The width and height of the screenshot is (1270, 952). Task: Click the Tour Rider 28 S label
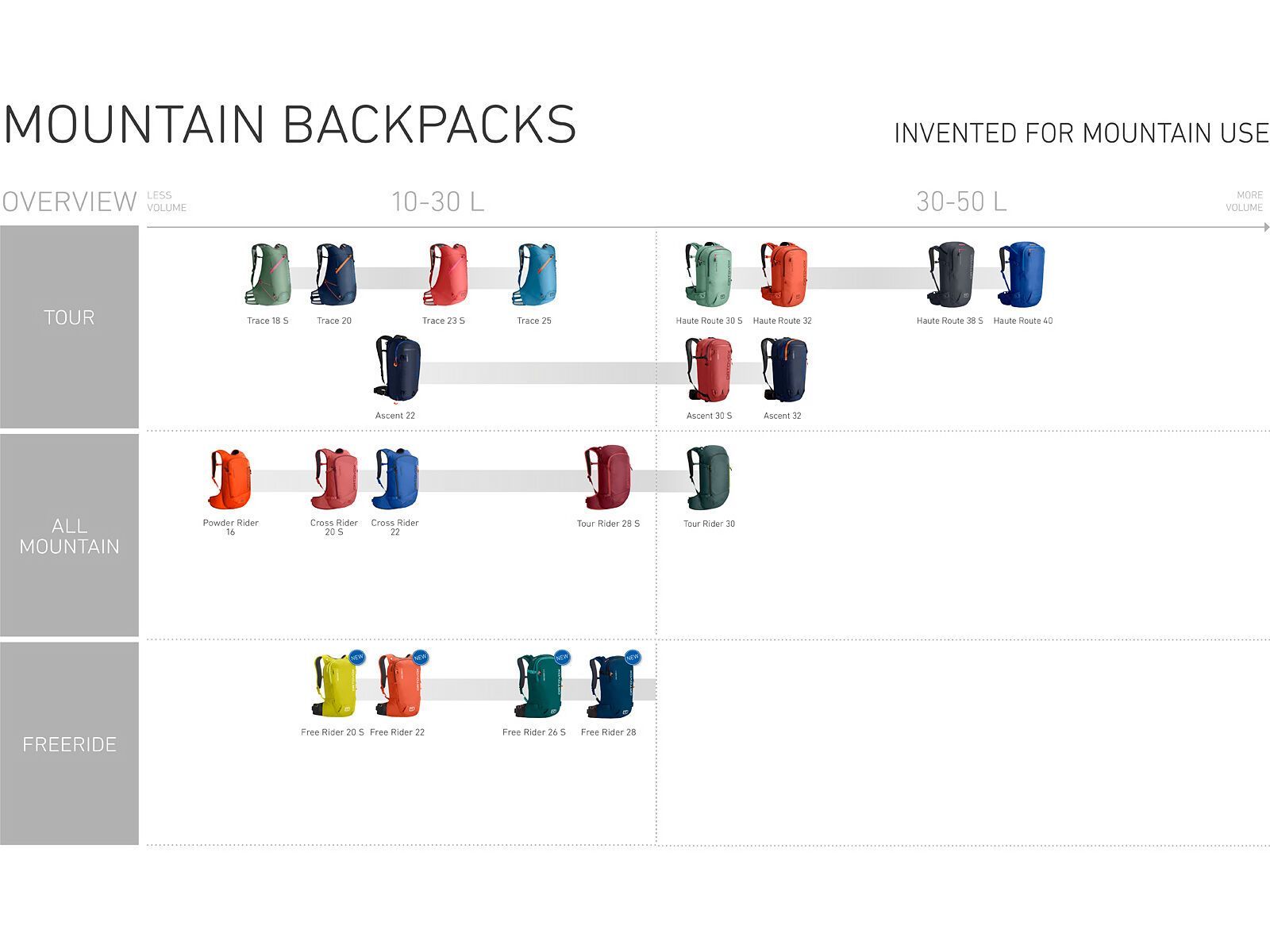608,524
